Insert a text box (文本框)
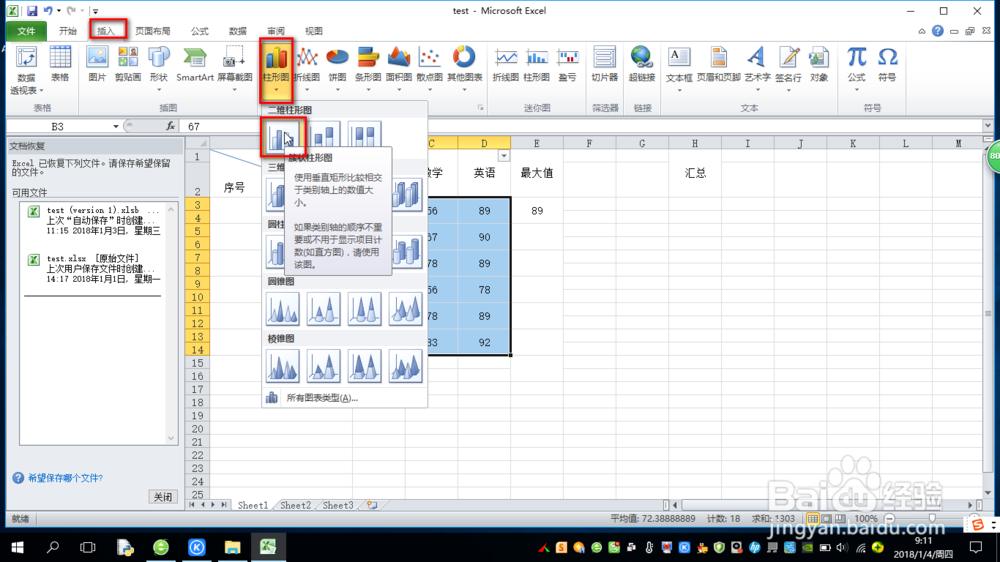 (679, 69)
